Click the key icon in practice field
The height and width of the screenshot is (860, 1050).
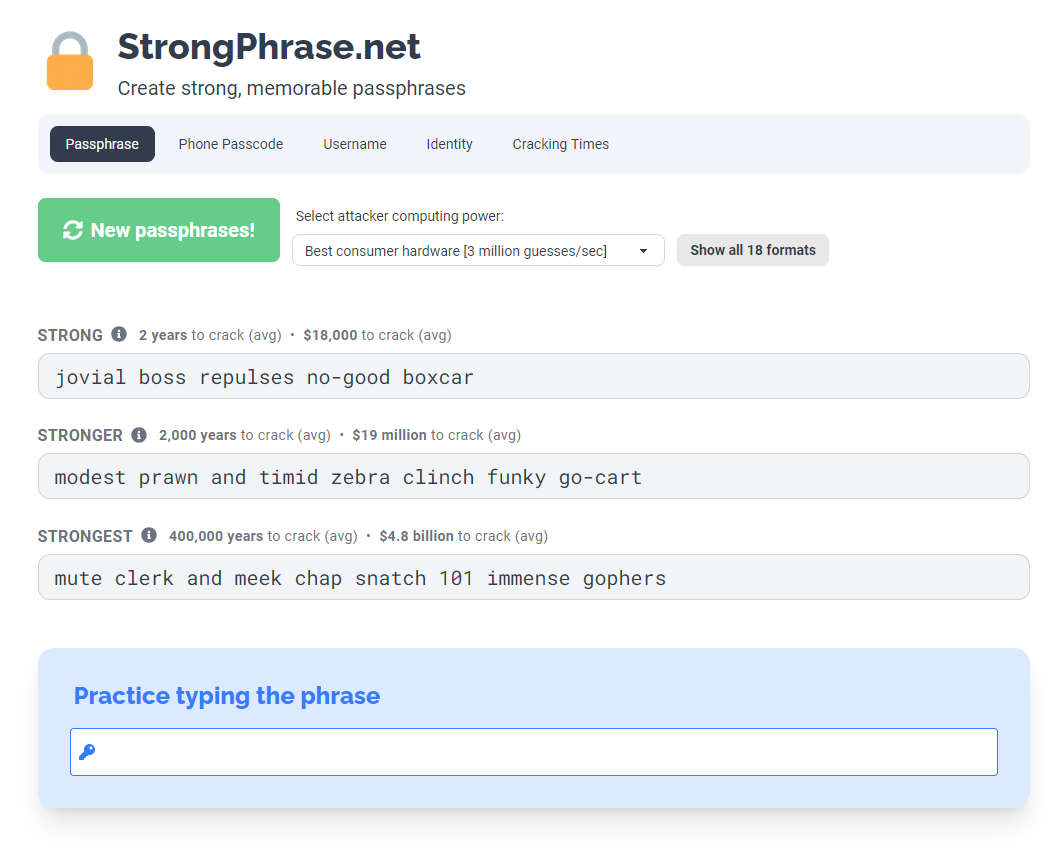pos(87,752)
